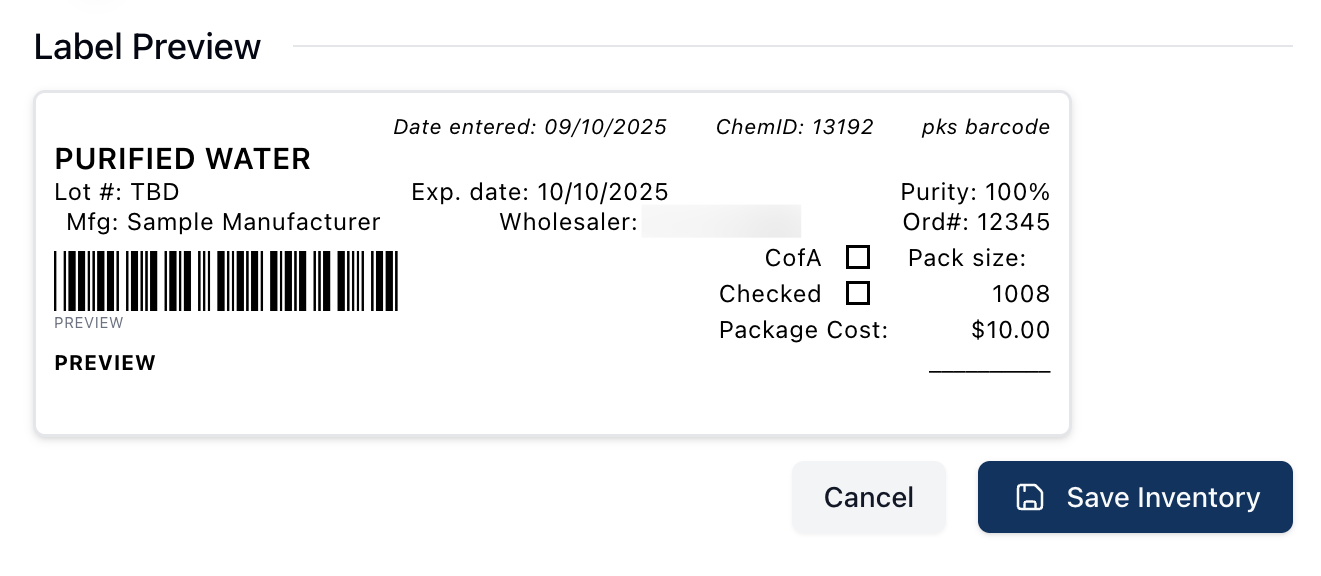This screenshot has height=576, width=1321.
Task: Click the Date entered 09/10/2025 text
Action: (530, 127)
